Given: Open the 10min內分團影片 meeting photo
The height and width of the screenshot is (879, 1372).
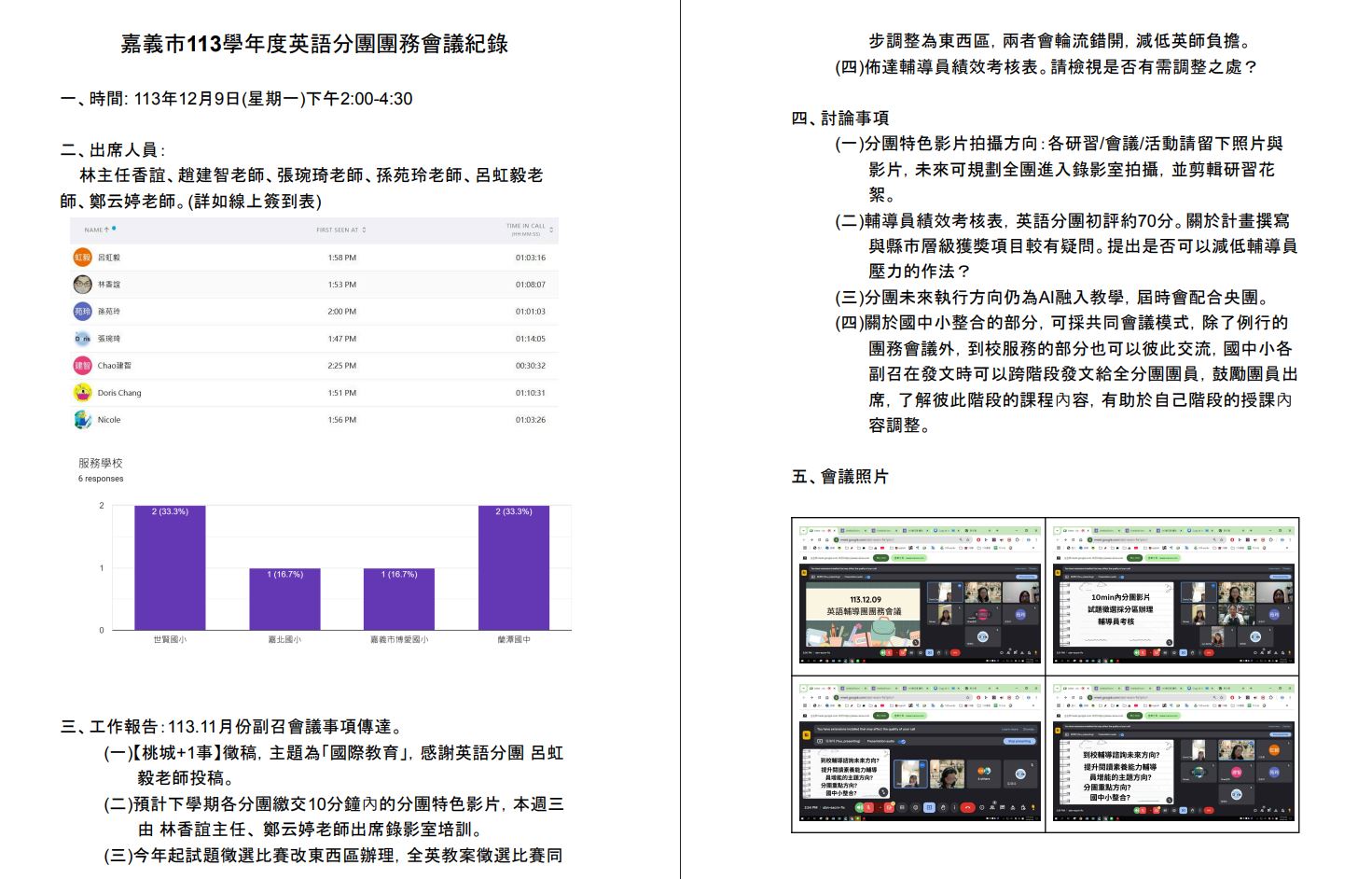Looking at the screenshot, I should tap(1172, 595).
